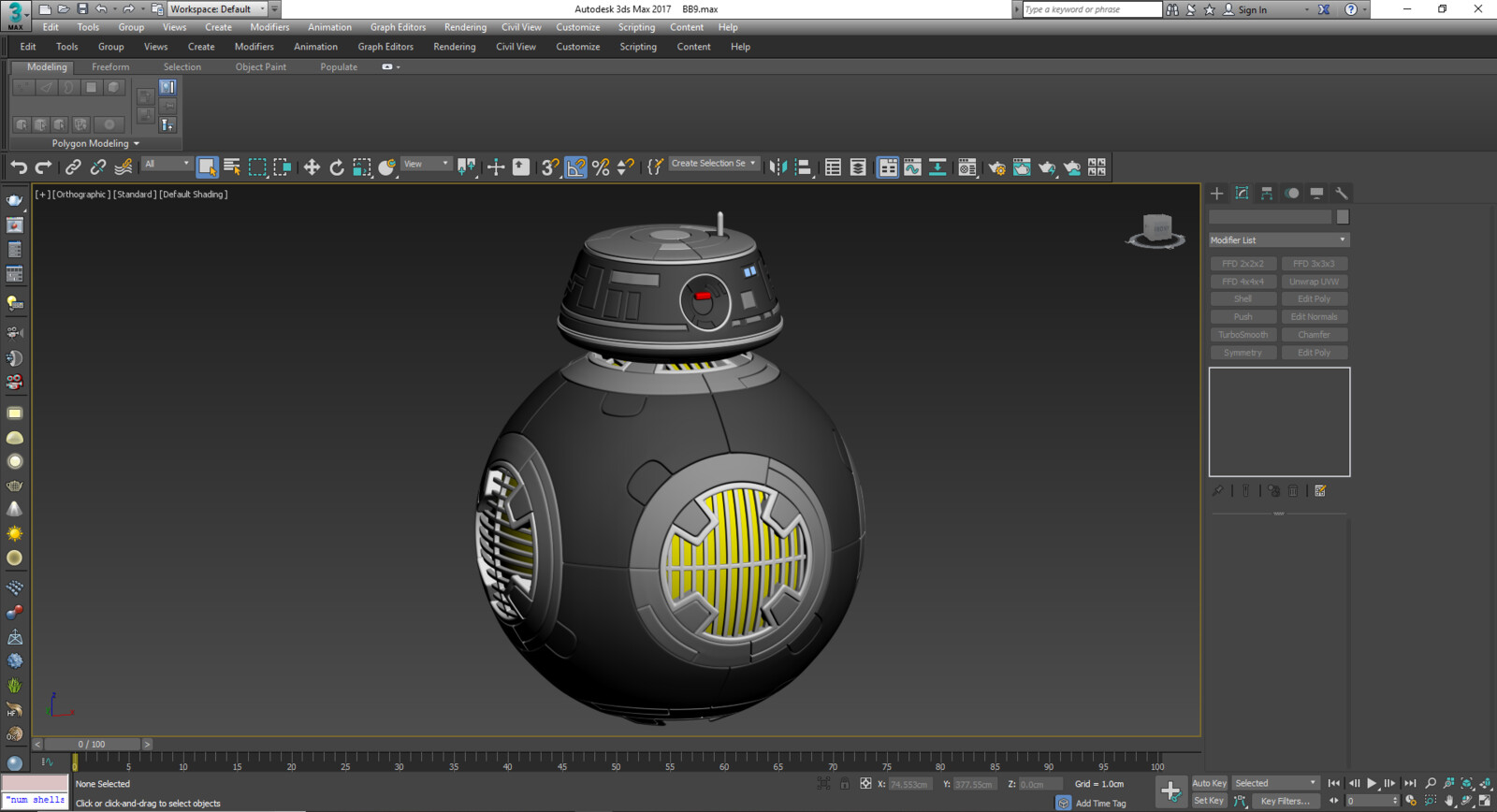Viewport: 1497px width, 812px height.
Task: Choose the Select Object tool
Action: 207,167
